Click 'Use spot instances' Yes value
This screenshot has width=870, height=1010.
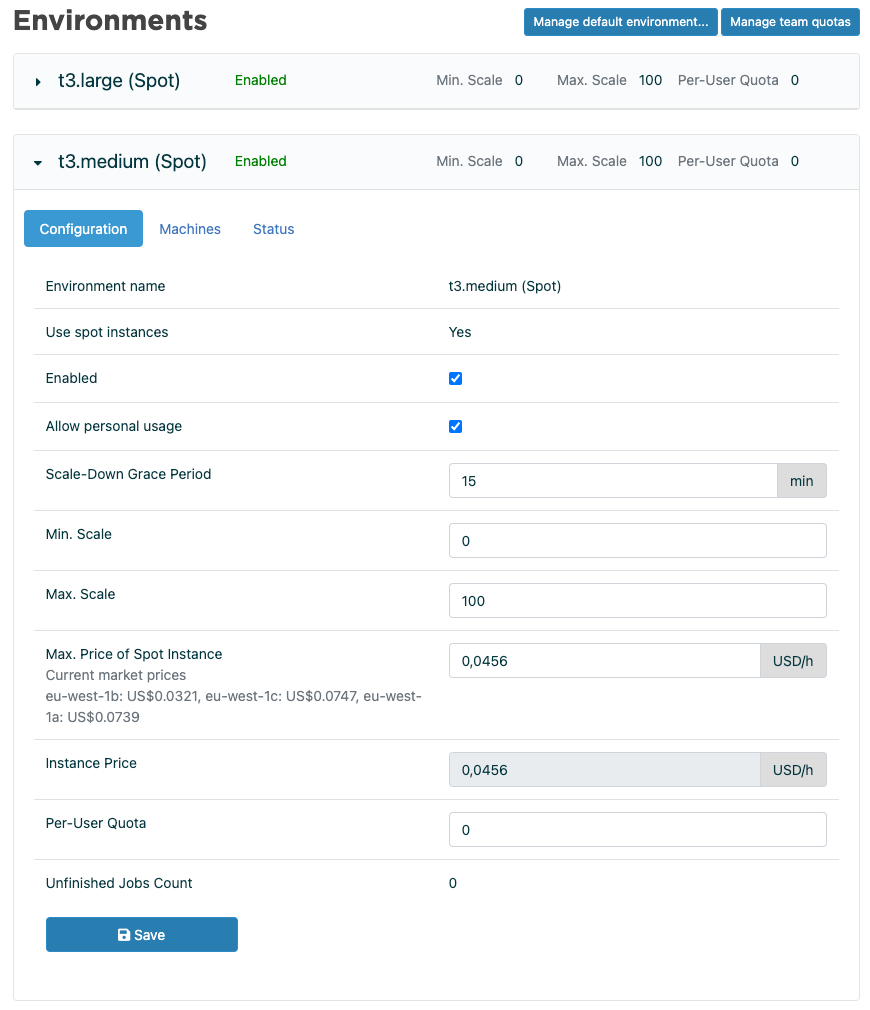[460, 332]
